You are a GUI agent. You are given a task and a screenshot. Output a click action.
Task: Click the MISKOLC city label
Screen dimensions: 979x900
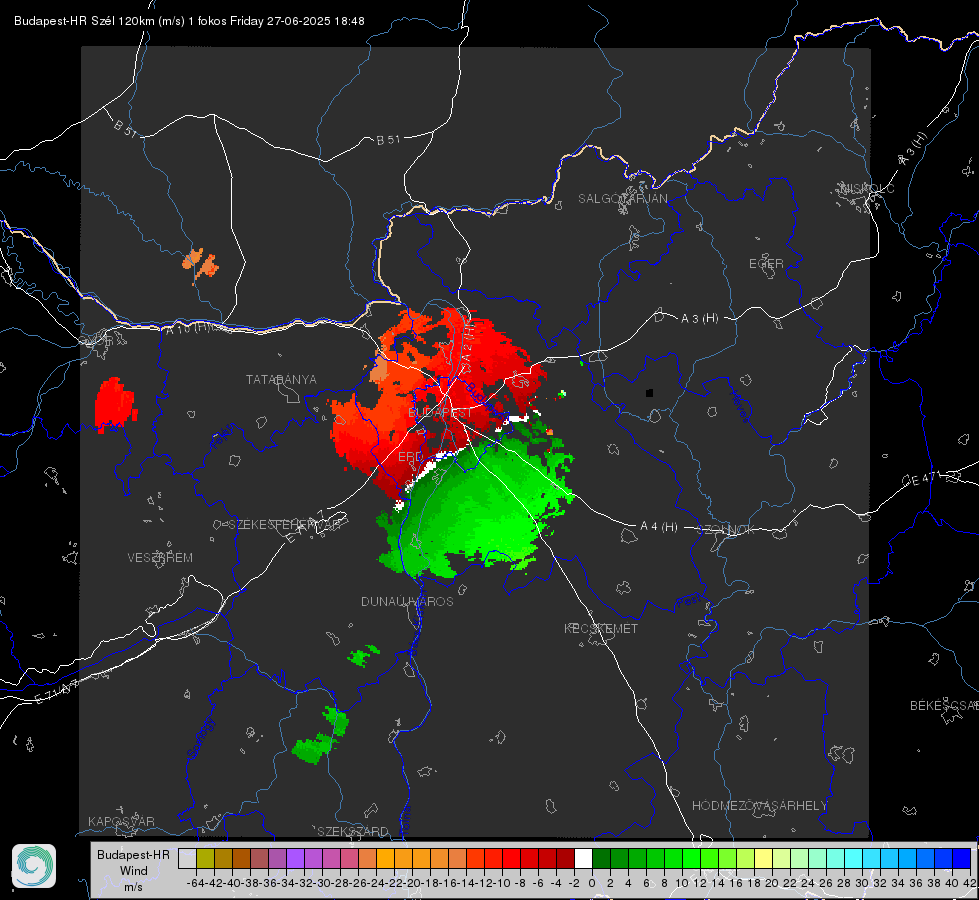pyautogui.click(x=867, y=188)
